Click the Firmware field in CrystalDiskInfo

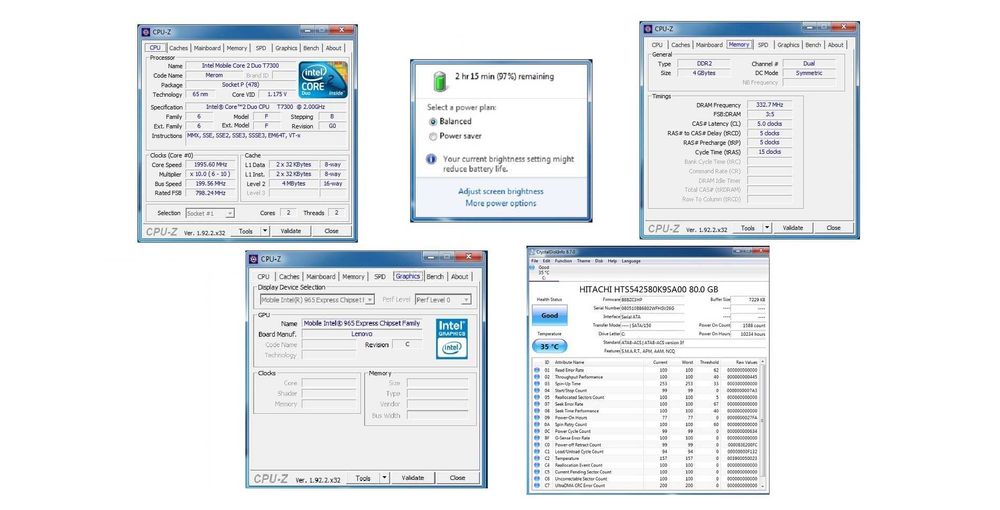click(x=652, y=300)
